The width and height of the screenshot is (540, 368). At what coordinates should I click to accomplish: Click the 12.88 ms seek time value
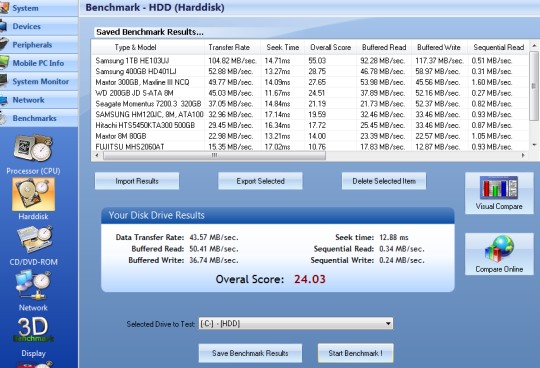394,237
